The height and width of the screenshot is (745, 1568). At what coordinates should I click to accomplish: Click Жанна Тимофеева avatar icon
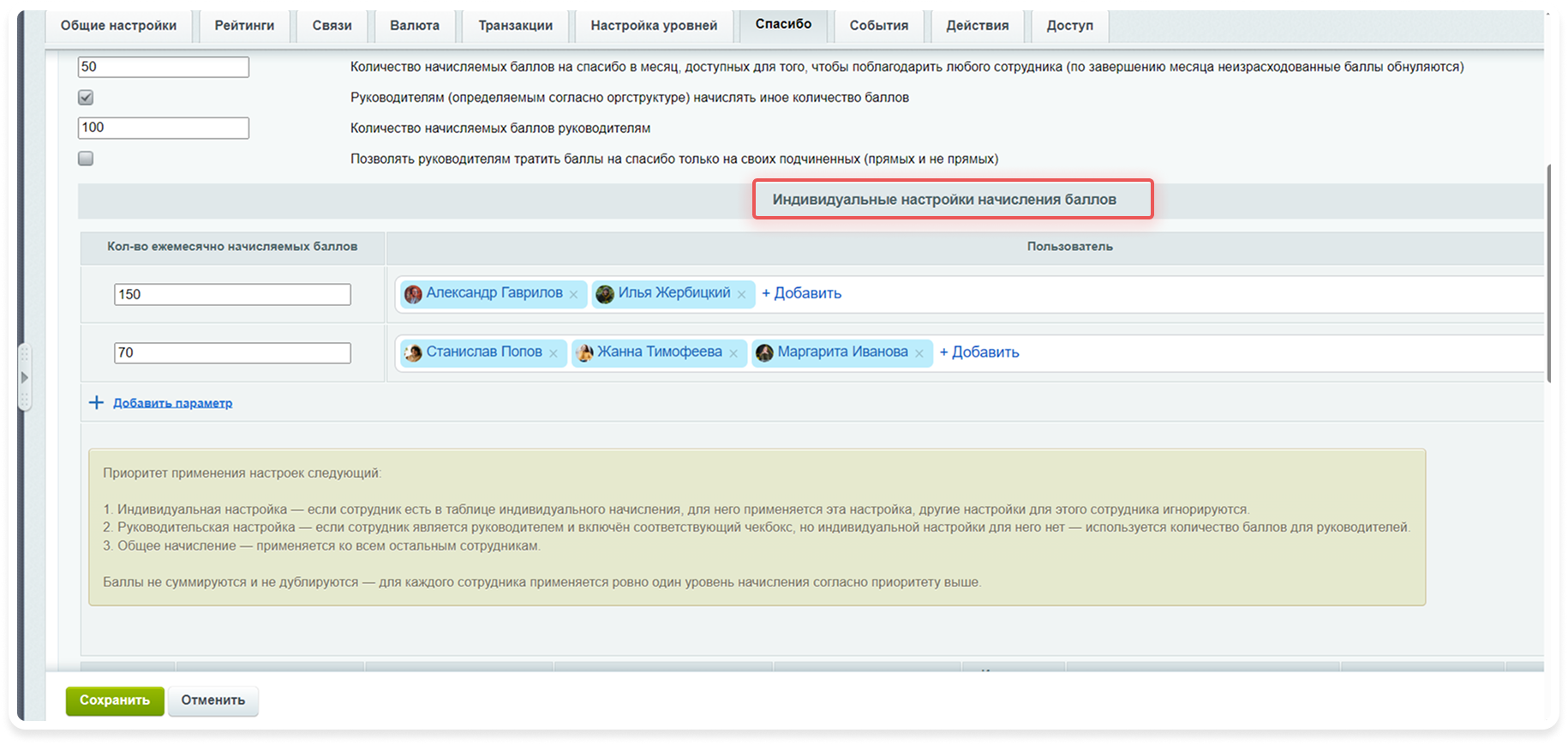pyautogui.click(x=585, y=352)
